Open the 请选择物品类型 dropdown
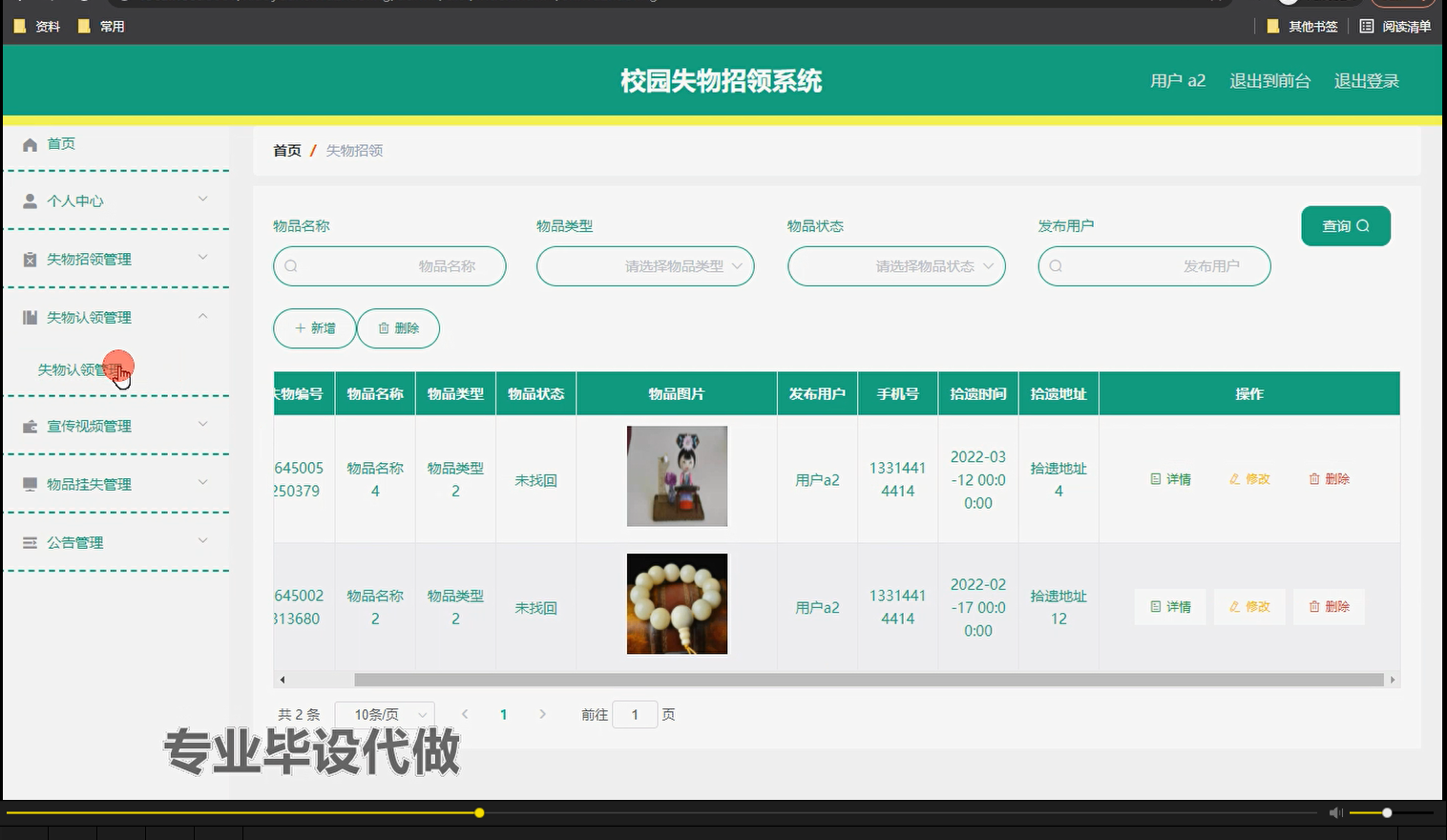 click(645, 266)
